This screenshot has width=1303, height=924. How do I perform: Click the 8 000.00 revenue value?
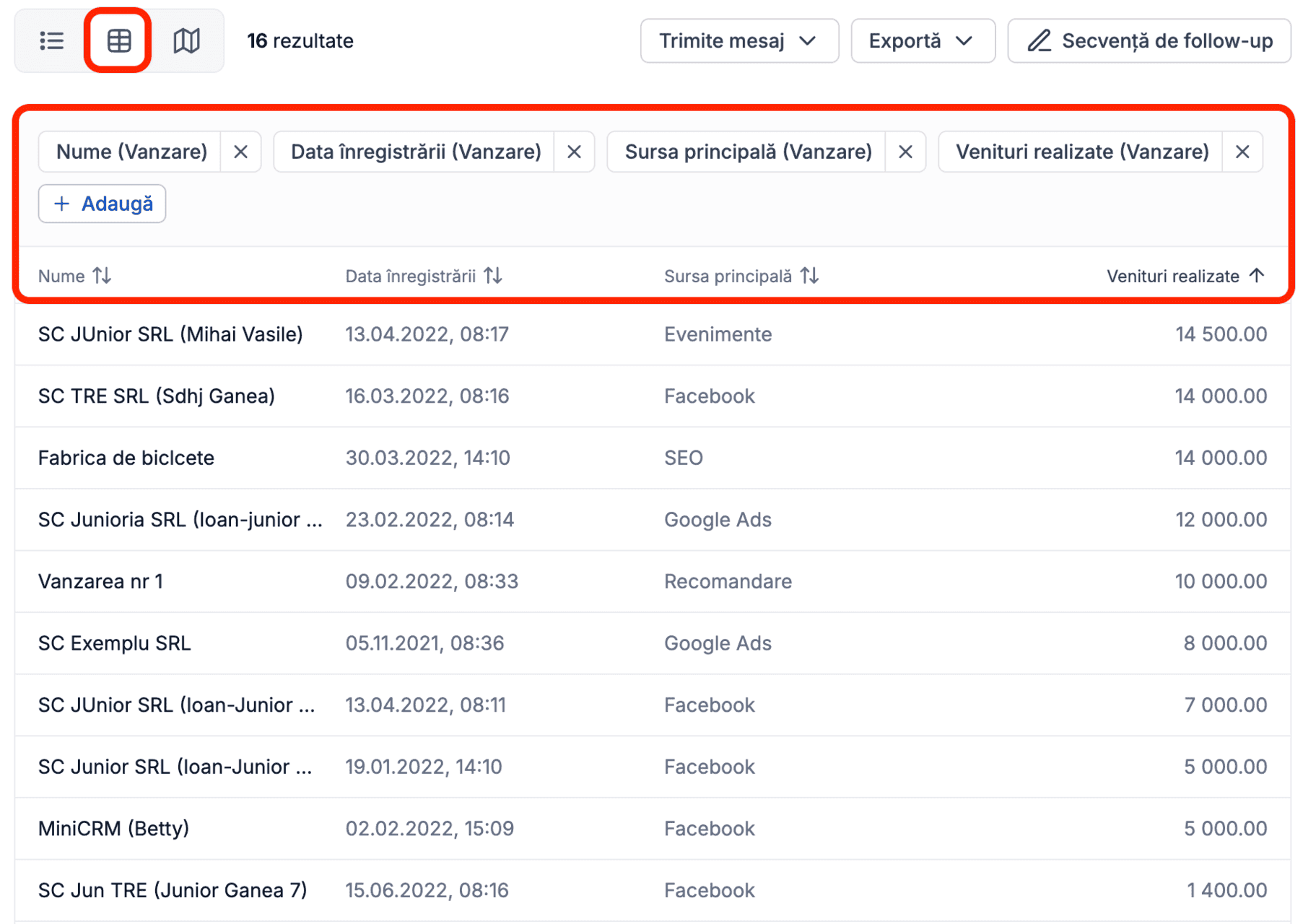1225,643
